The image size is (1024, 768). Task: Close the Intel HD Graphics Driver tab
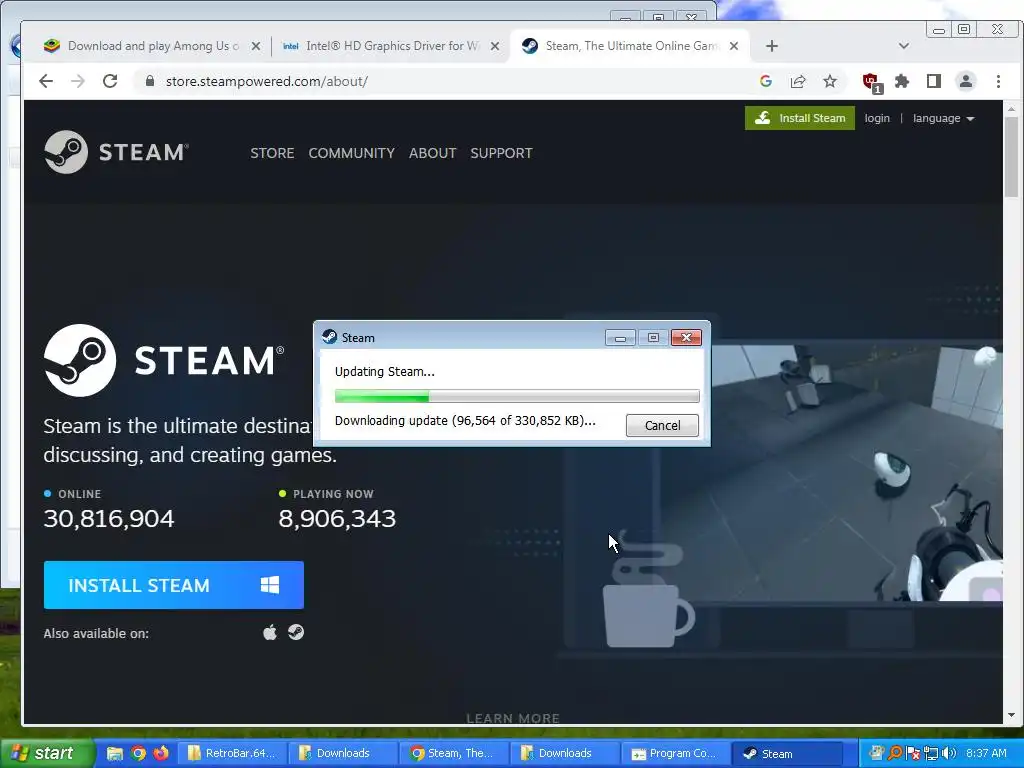pos(495,46)
